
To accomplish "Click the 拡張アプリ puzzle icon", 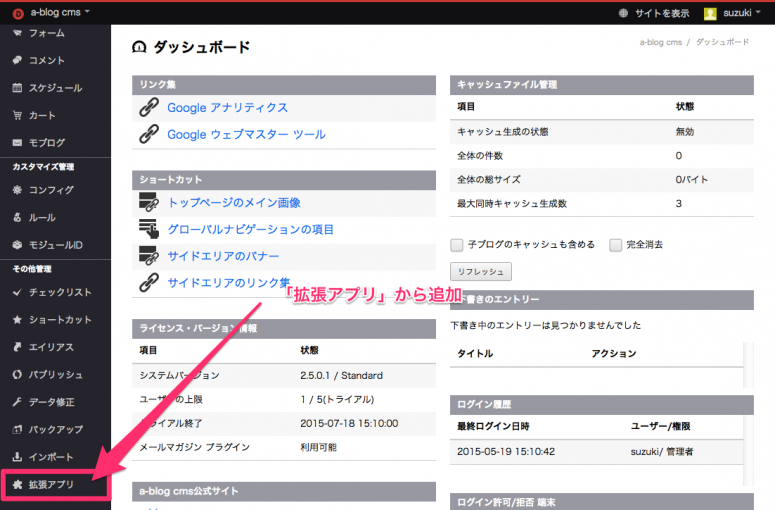I will click(17, 484).
